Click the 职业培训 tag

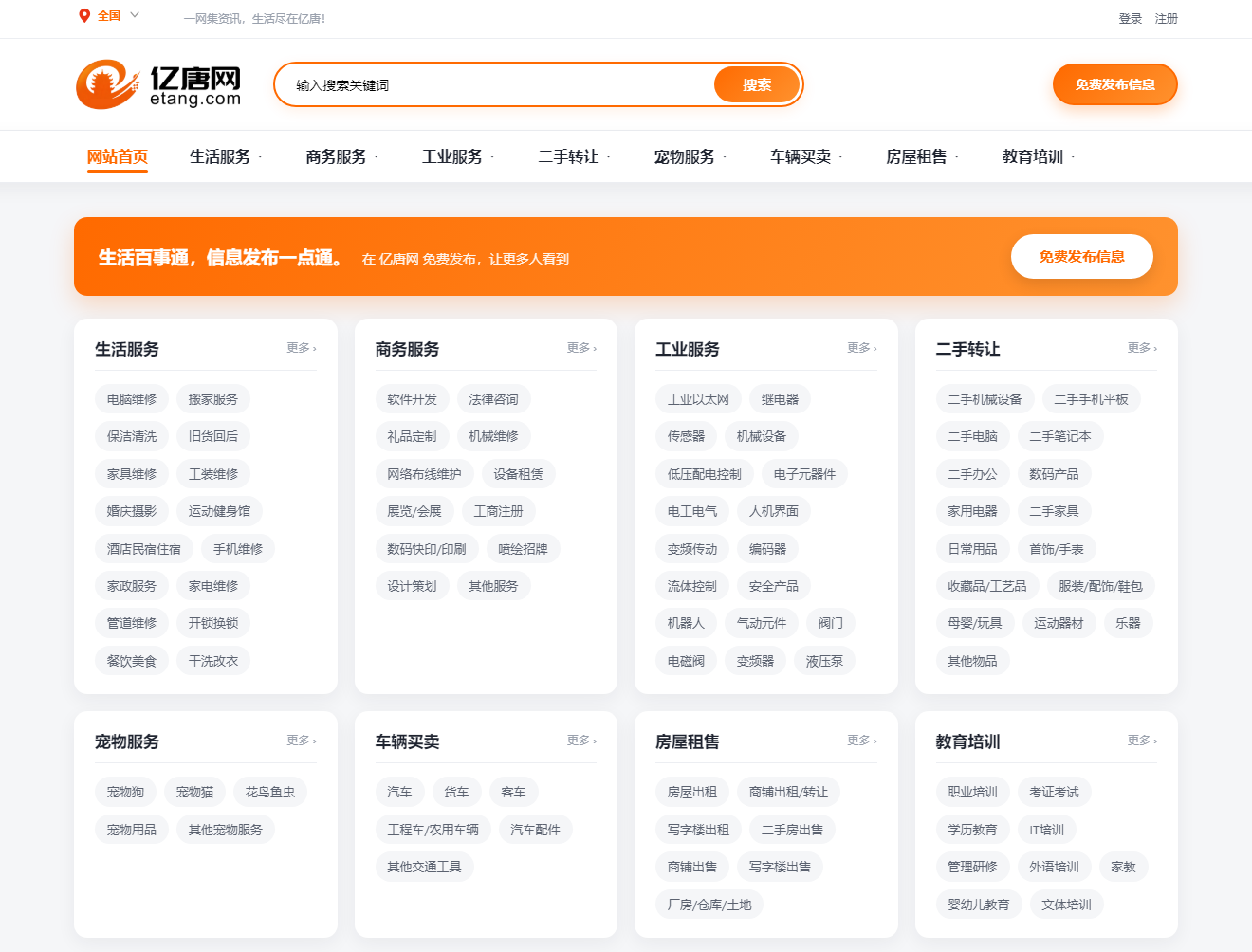click(973, 792)
